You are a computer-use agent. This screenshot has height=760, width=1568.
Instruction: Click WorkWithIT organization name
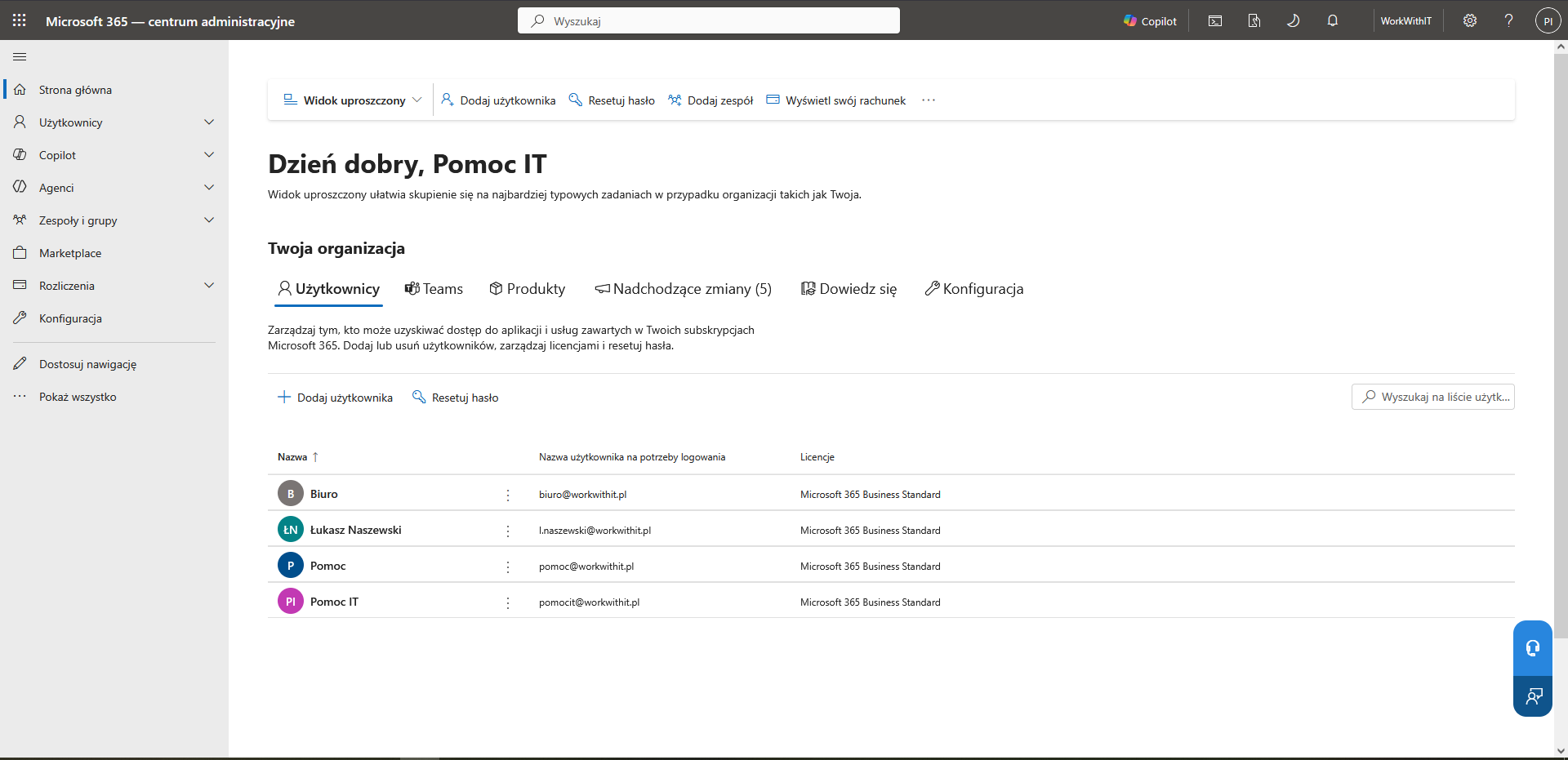point(1406,21)
